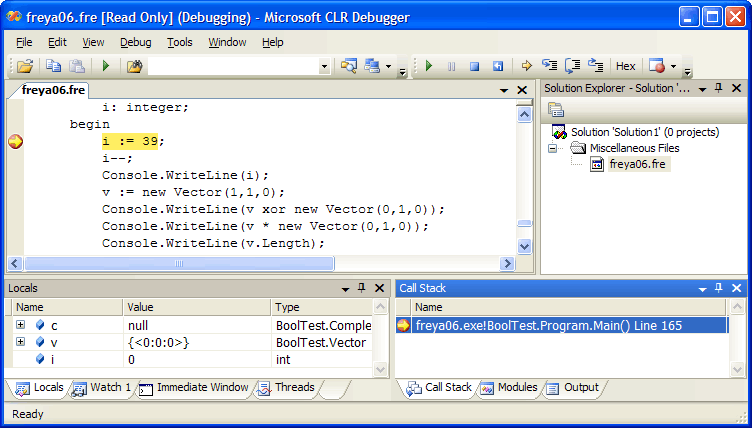Open the other-windows icon dropdown arrow

coord(388,66)
